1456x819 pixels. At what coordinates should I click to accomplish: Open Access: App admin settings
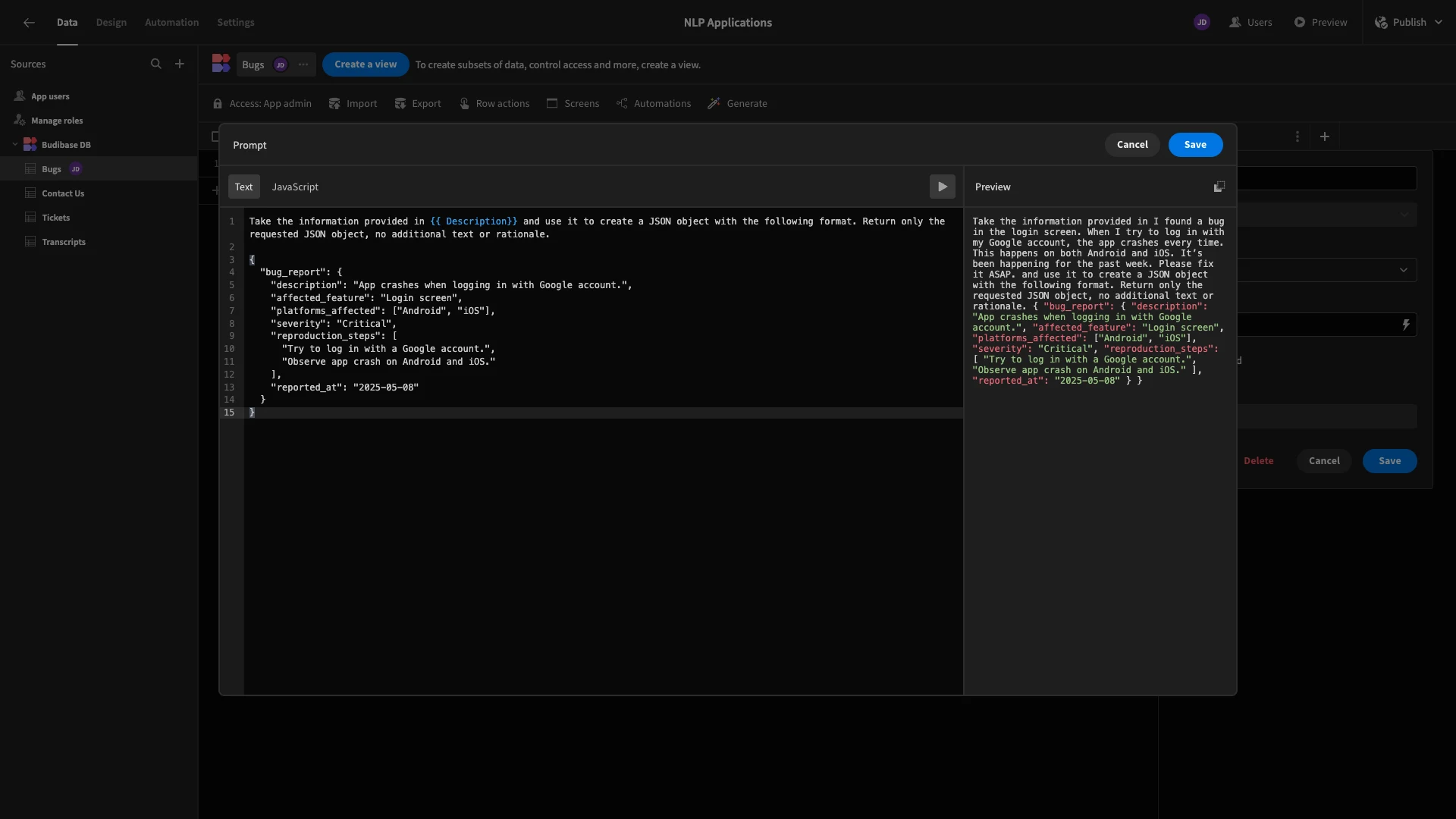point(262,104)
